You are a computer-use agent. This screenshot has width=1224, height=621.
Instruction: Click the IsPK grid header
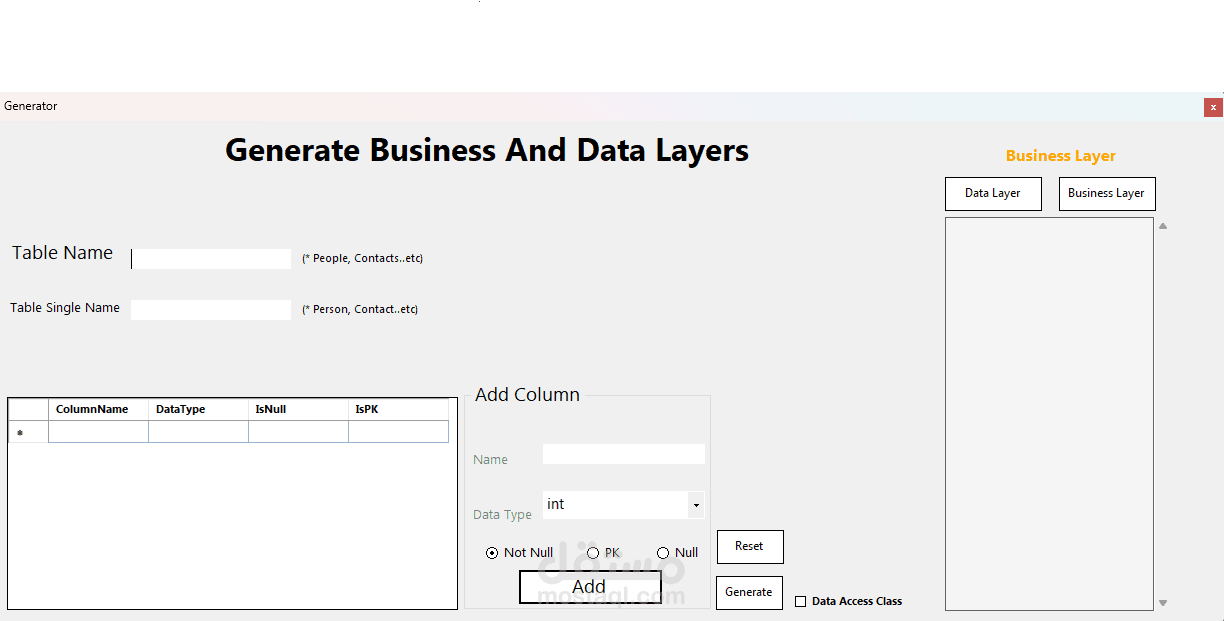point(398,410)
